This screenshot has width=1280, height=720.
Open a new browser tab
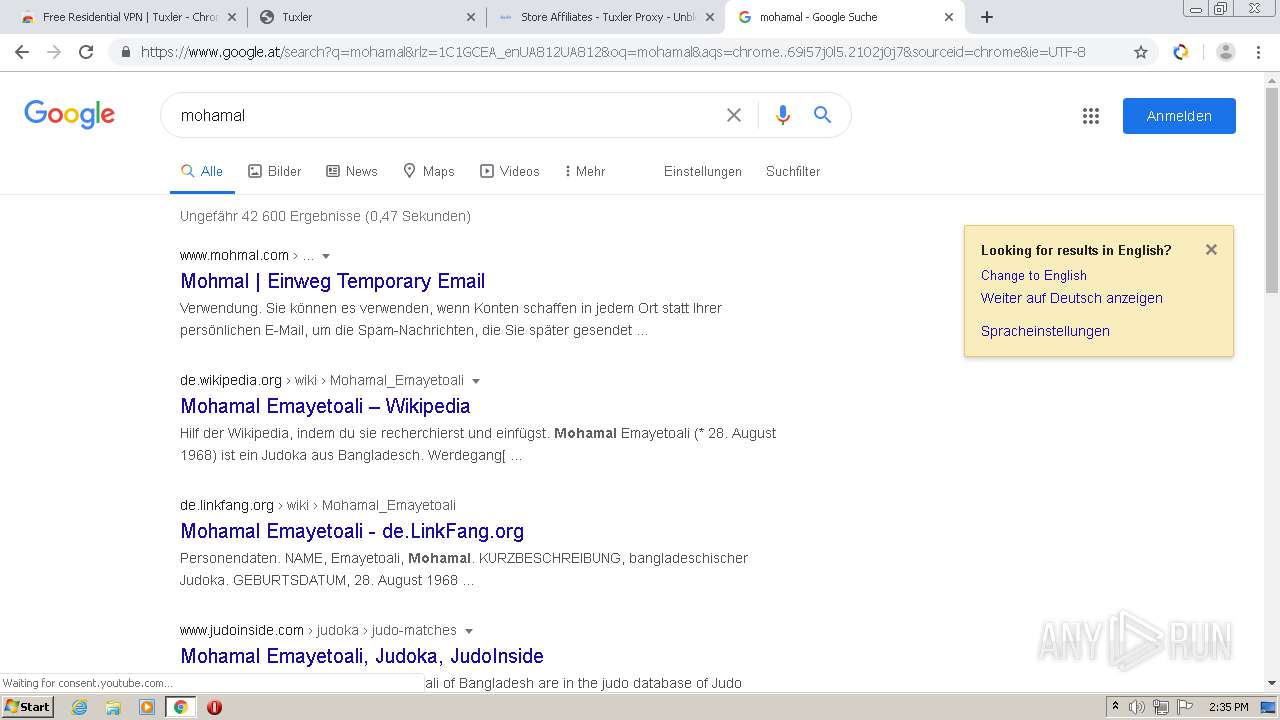click(x=987, y=17)
